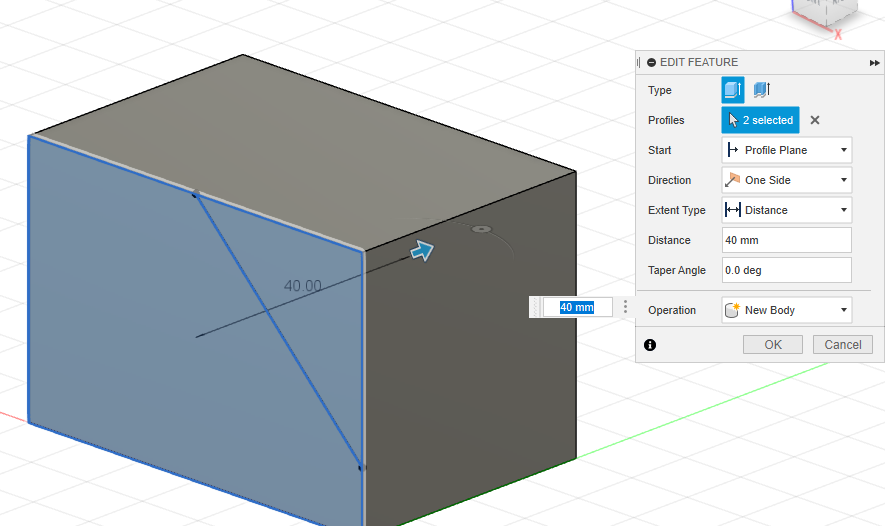
Task: Open the Operation dropdown showing New Body
Action: tap(786, 310)
